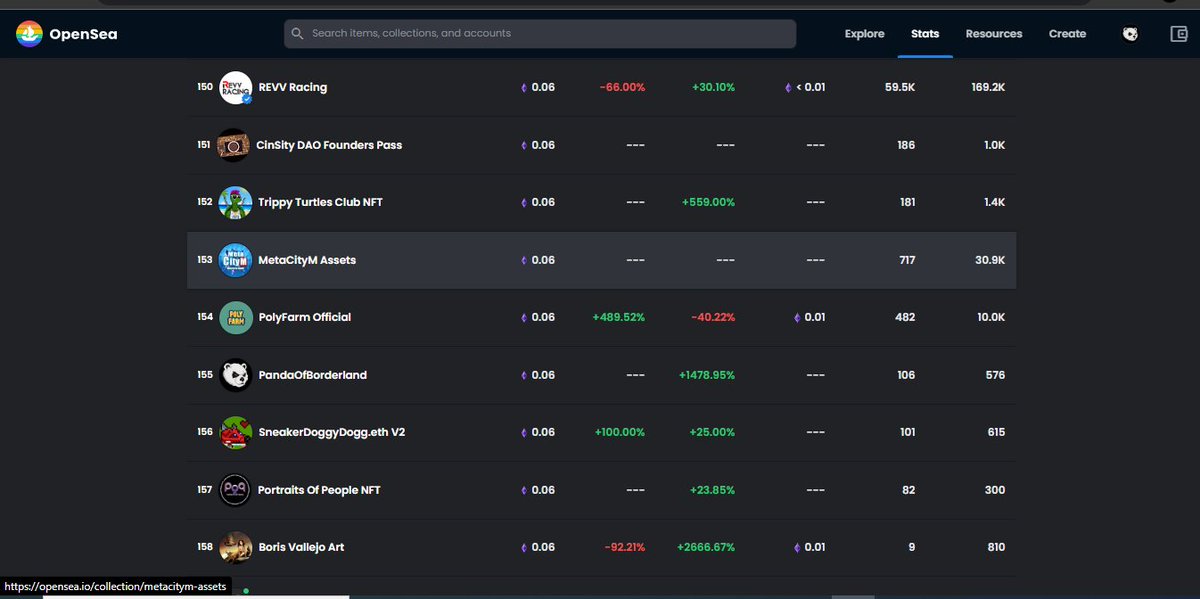Open the Trippy Turtles Club NFT collection
Image resolution: width=1200 pixels, height=599 pixels.
click(320, 203)
